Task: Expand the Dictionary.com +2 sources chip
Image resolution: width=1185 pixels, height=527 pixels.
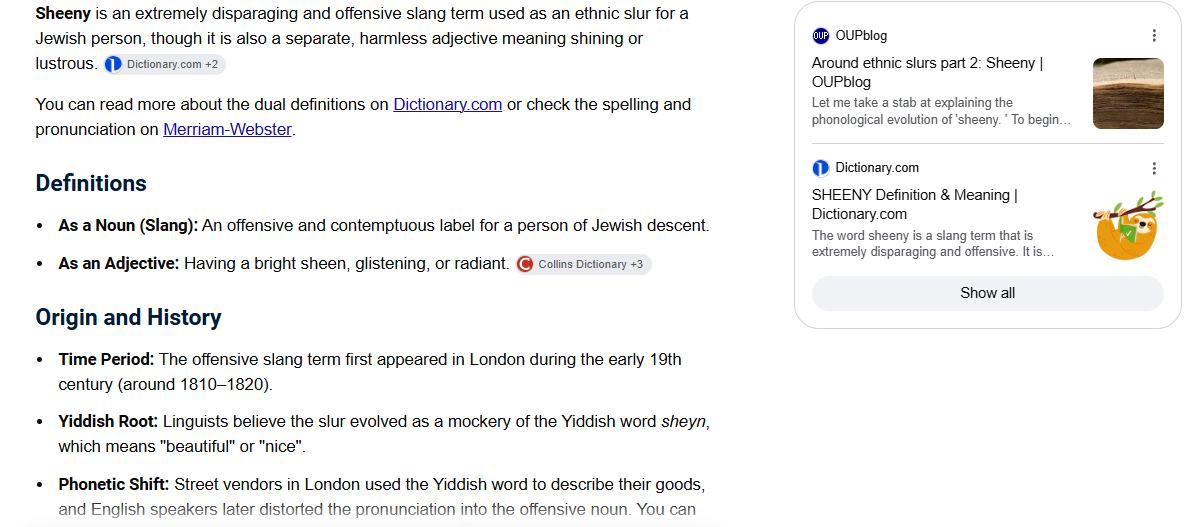Action: coord(164,64)
